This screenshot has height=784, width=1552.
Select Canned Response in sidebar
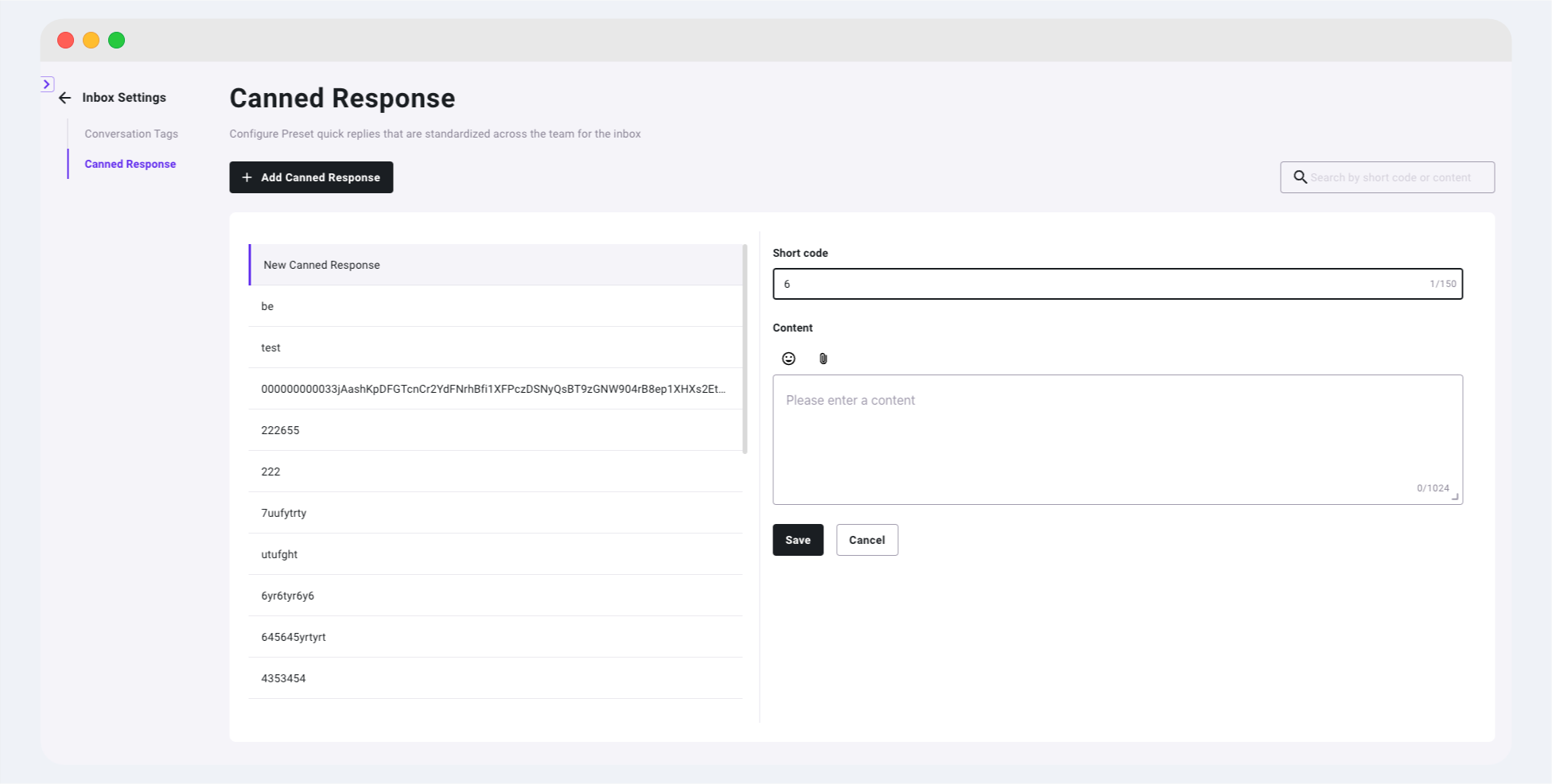coord(130,164)
